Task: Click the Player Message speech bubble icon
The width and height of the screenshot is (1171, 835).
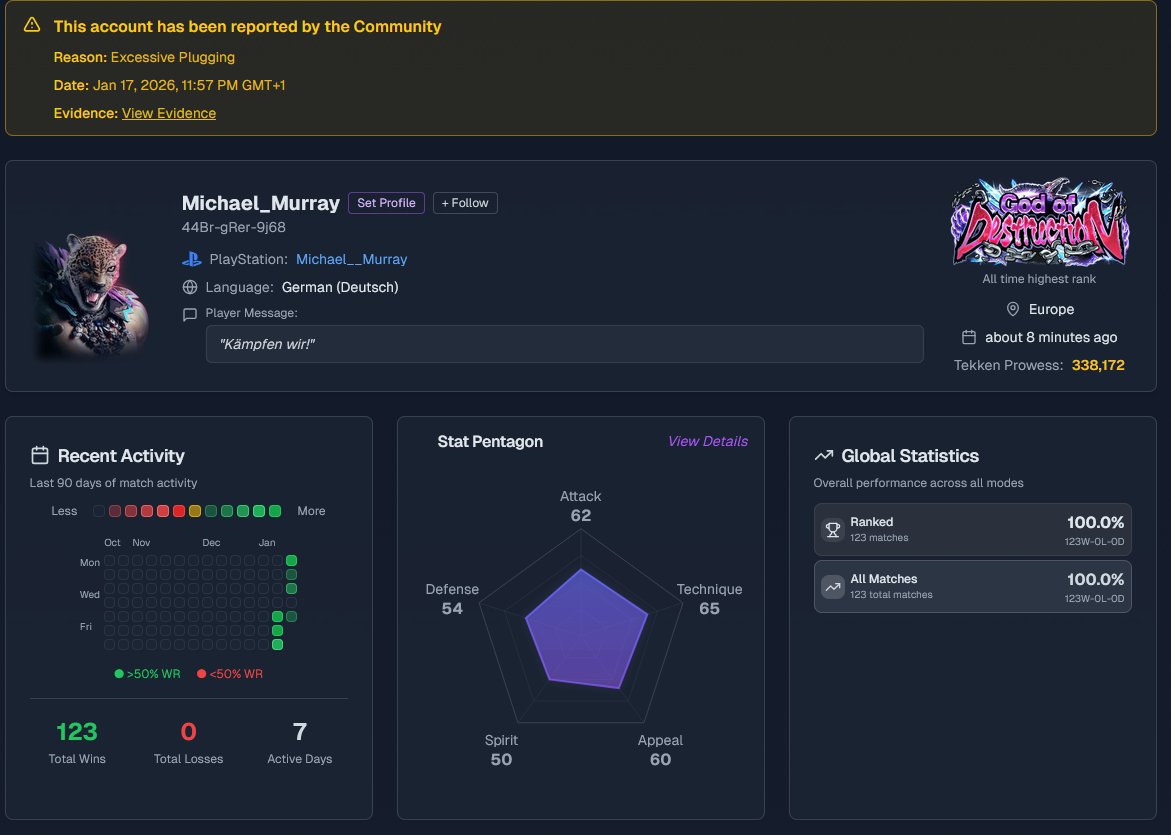Action: [x=190, y=314]
